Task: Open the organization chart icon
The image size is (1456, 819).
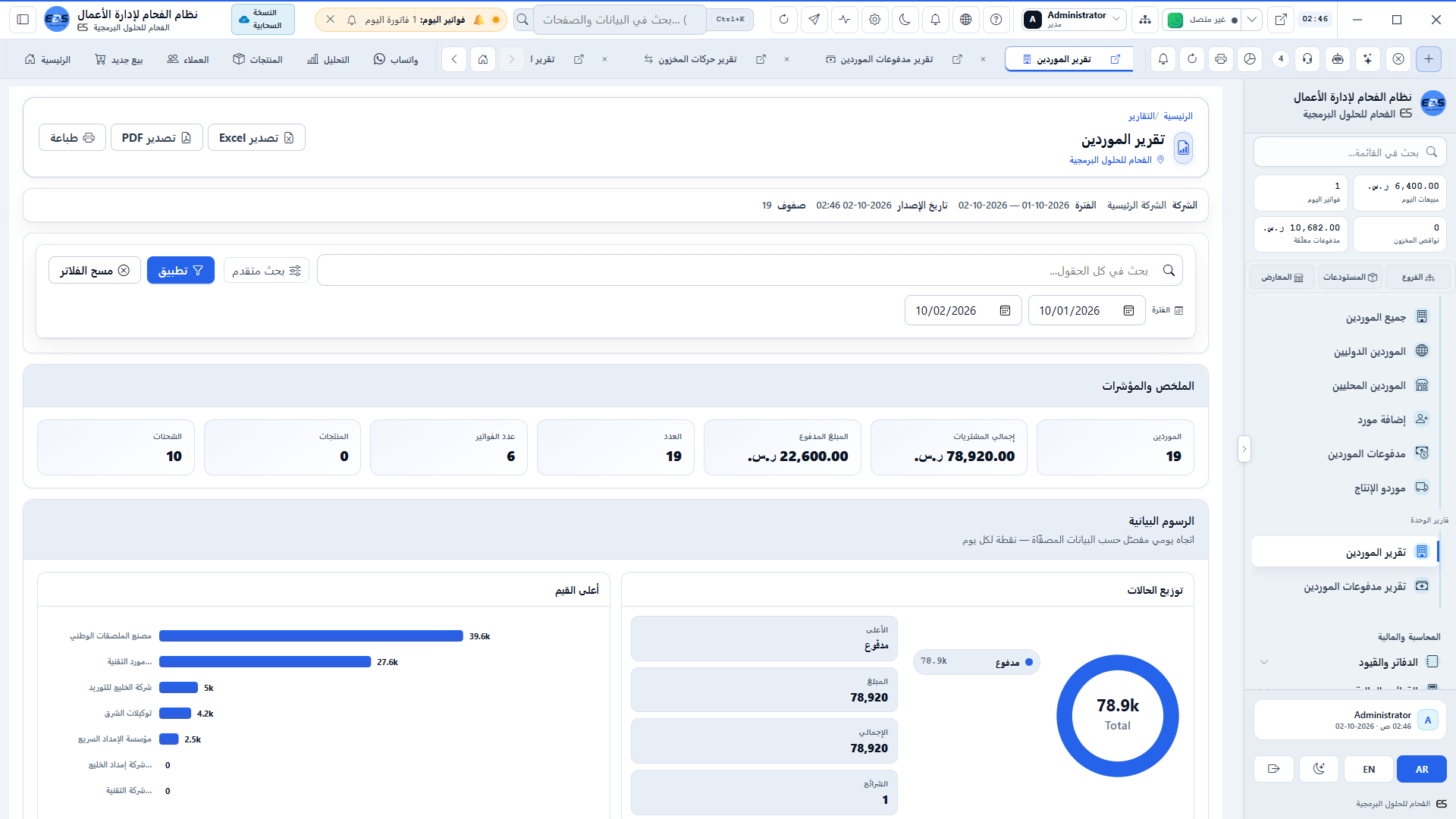Action: coord(1145,20)
